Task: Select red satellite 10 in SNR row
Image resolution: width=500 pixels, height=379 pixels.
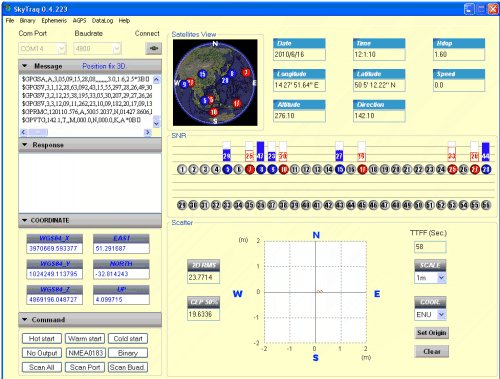Action: point(283,169)
